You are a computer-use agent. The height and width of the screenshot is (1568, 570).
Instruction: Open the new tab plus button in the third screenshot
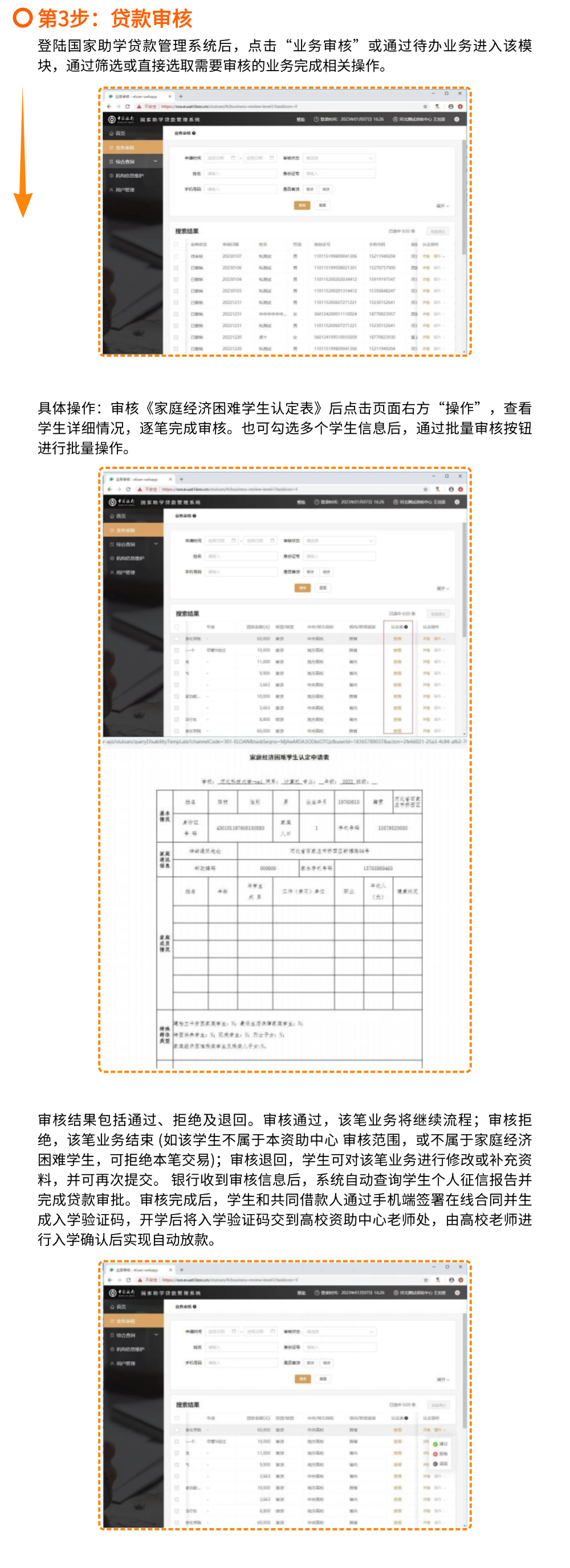coord(181,1270)
